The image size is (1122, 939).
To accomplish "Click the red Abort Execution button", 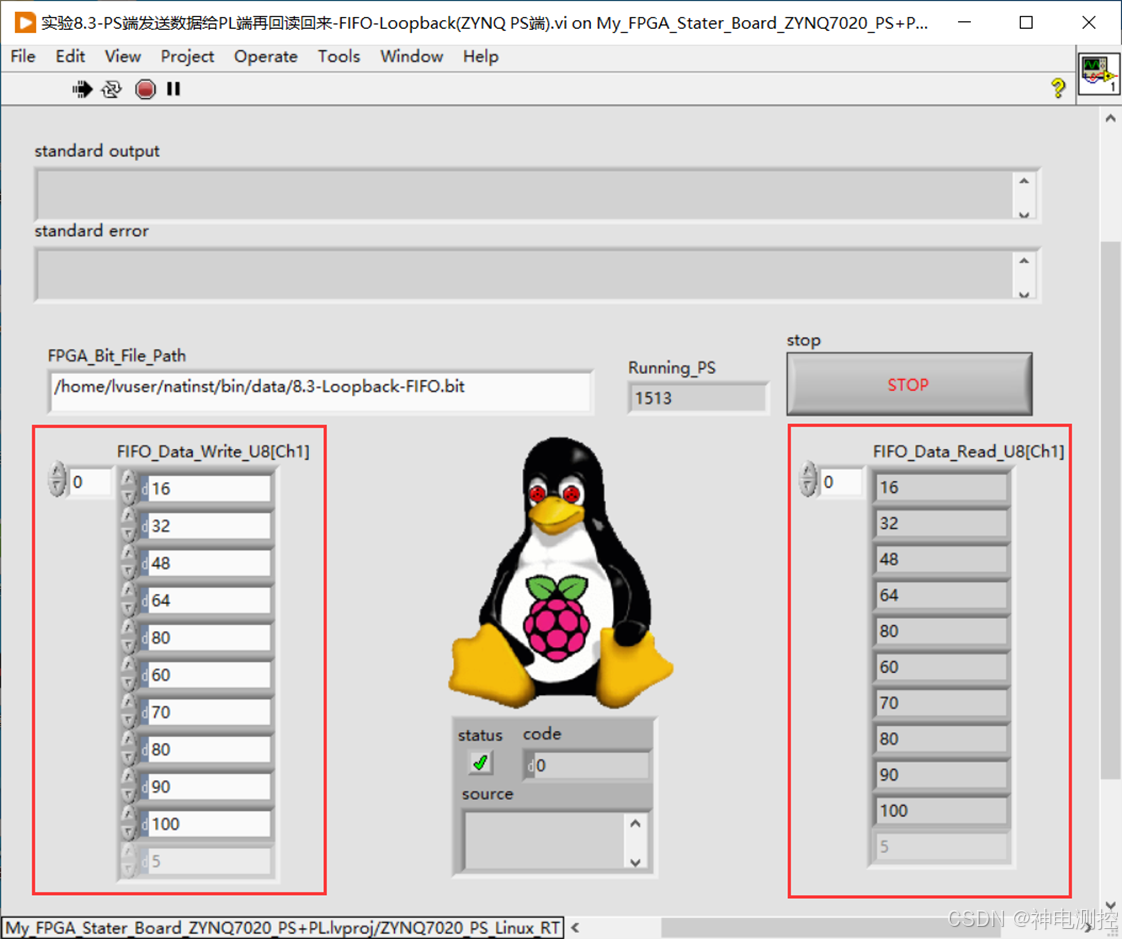I will [x=145, y=89].
